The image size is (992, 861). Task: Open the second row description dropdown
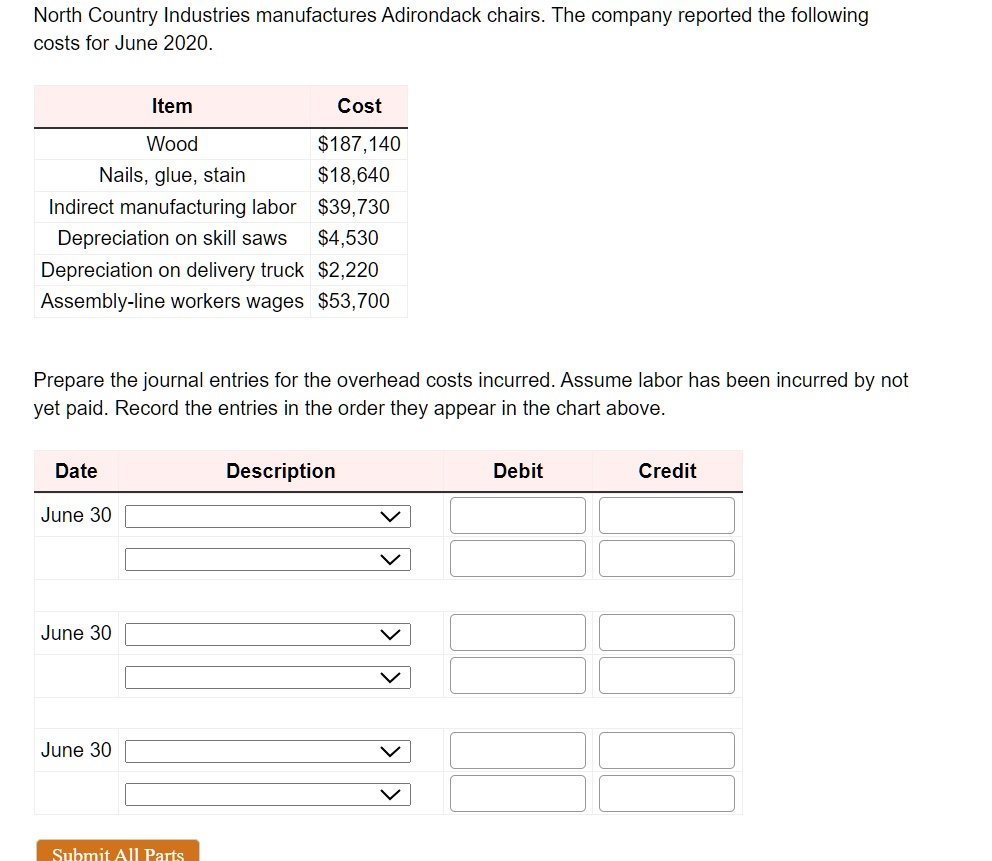[268, 559]
